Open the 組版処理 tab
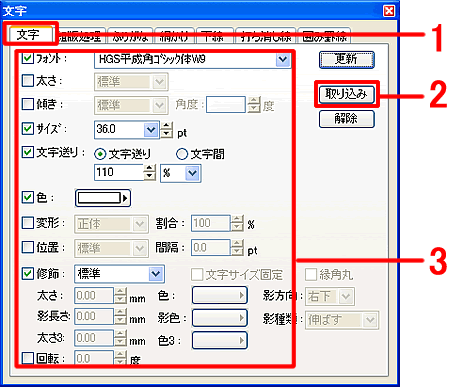The image size is (450, 387). coord(81,36)
